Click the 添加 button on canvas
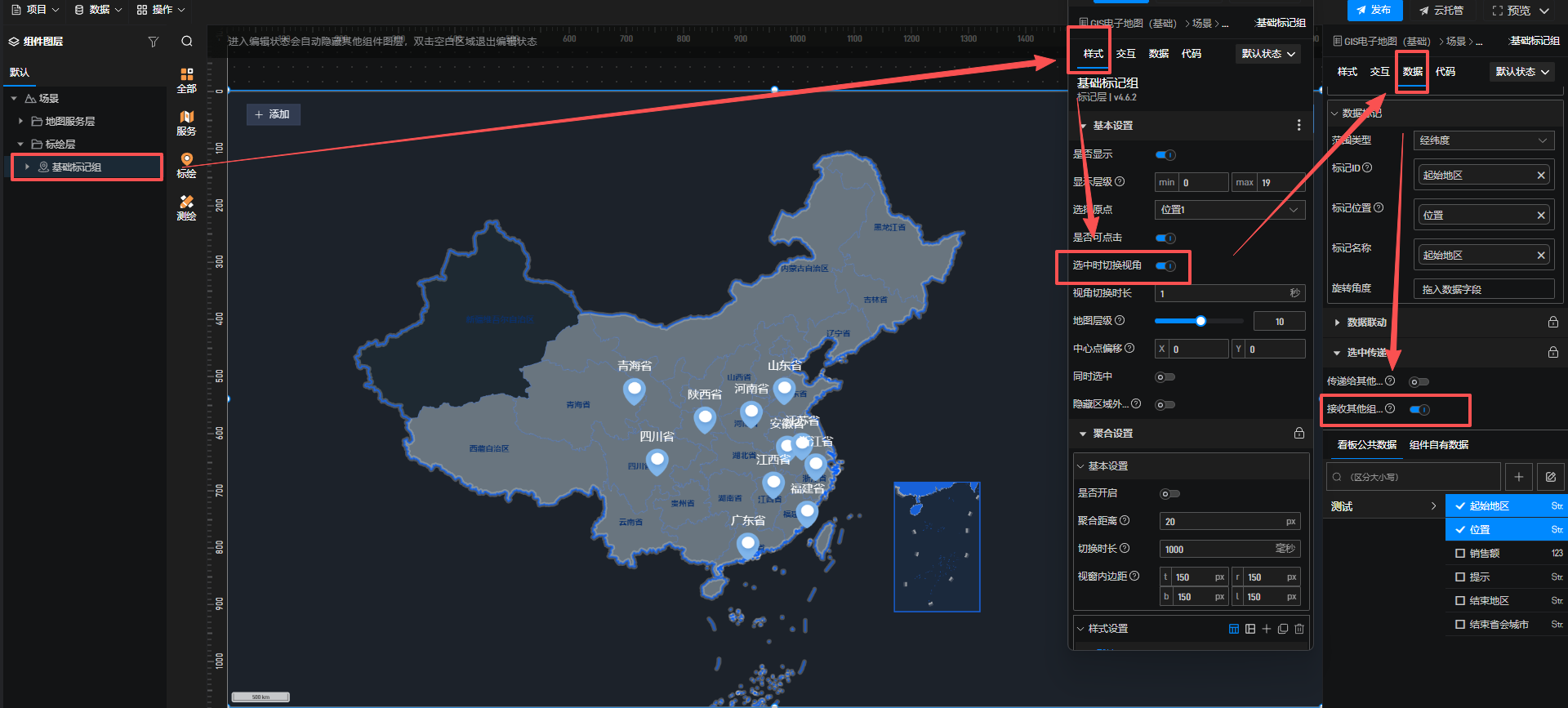Viewport: 1568px width, 708px height. pos(273,115)
